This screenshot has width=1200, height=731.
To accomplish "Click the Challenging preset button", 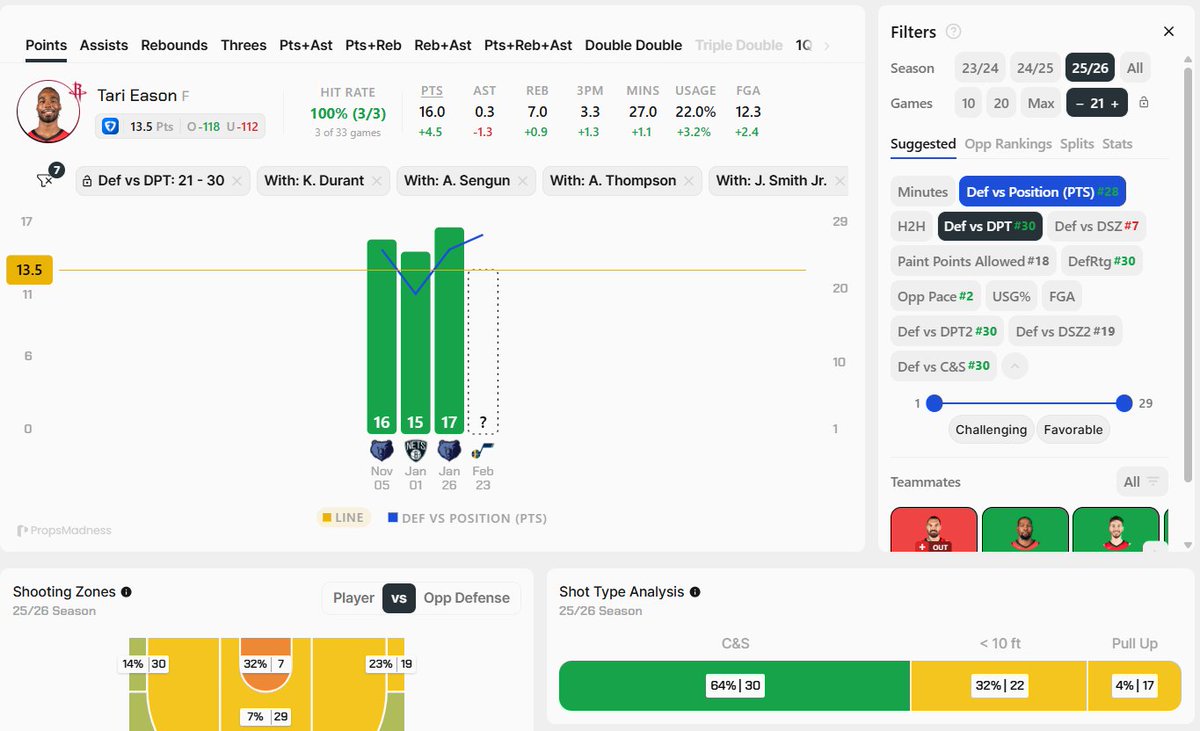I will coord(991,429).
